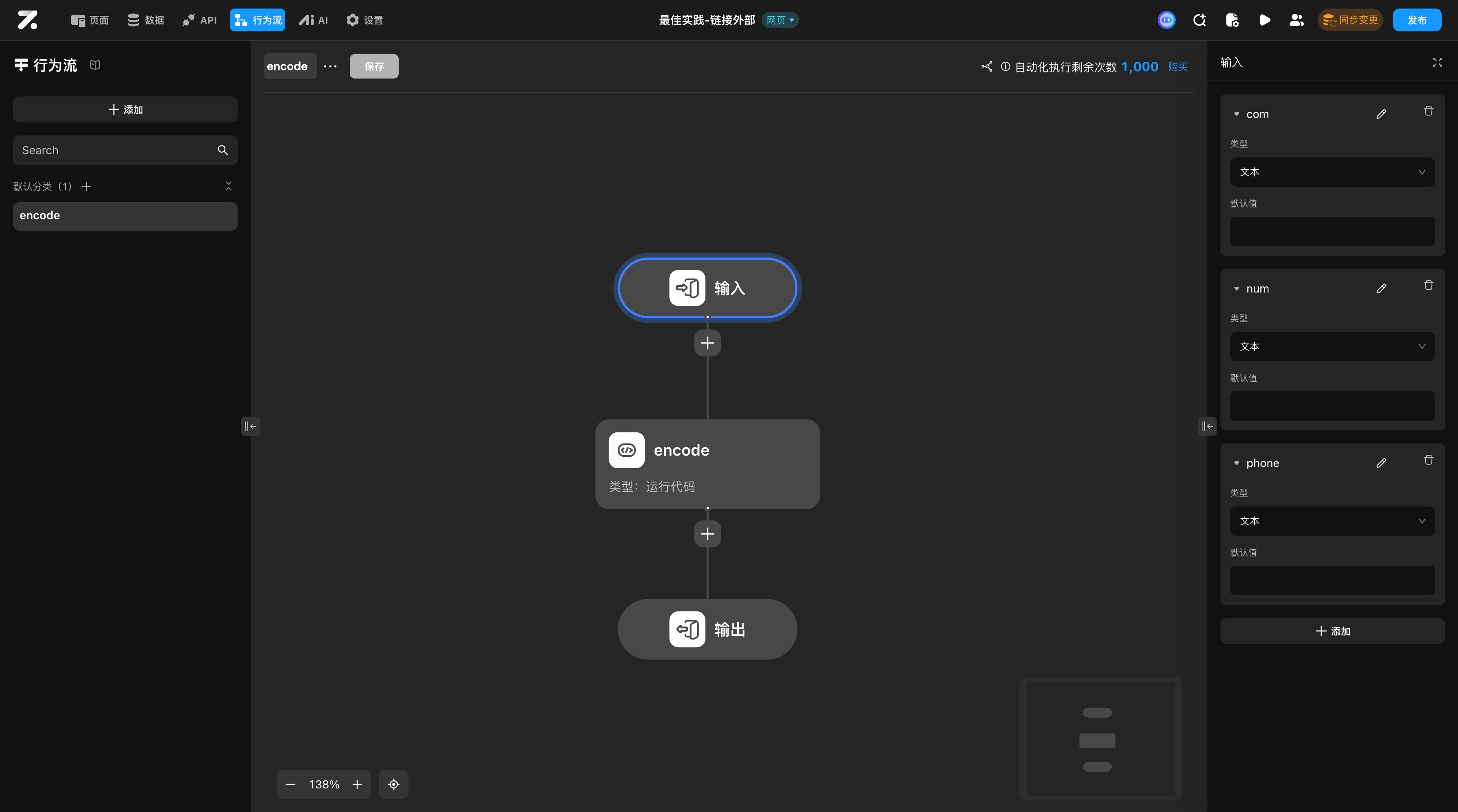This screenshot has width=1458, height=812.
Task: Open the API tab
Action: click(x=199, y=20)
